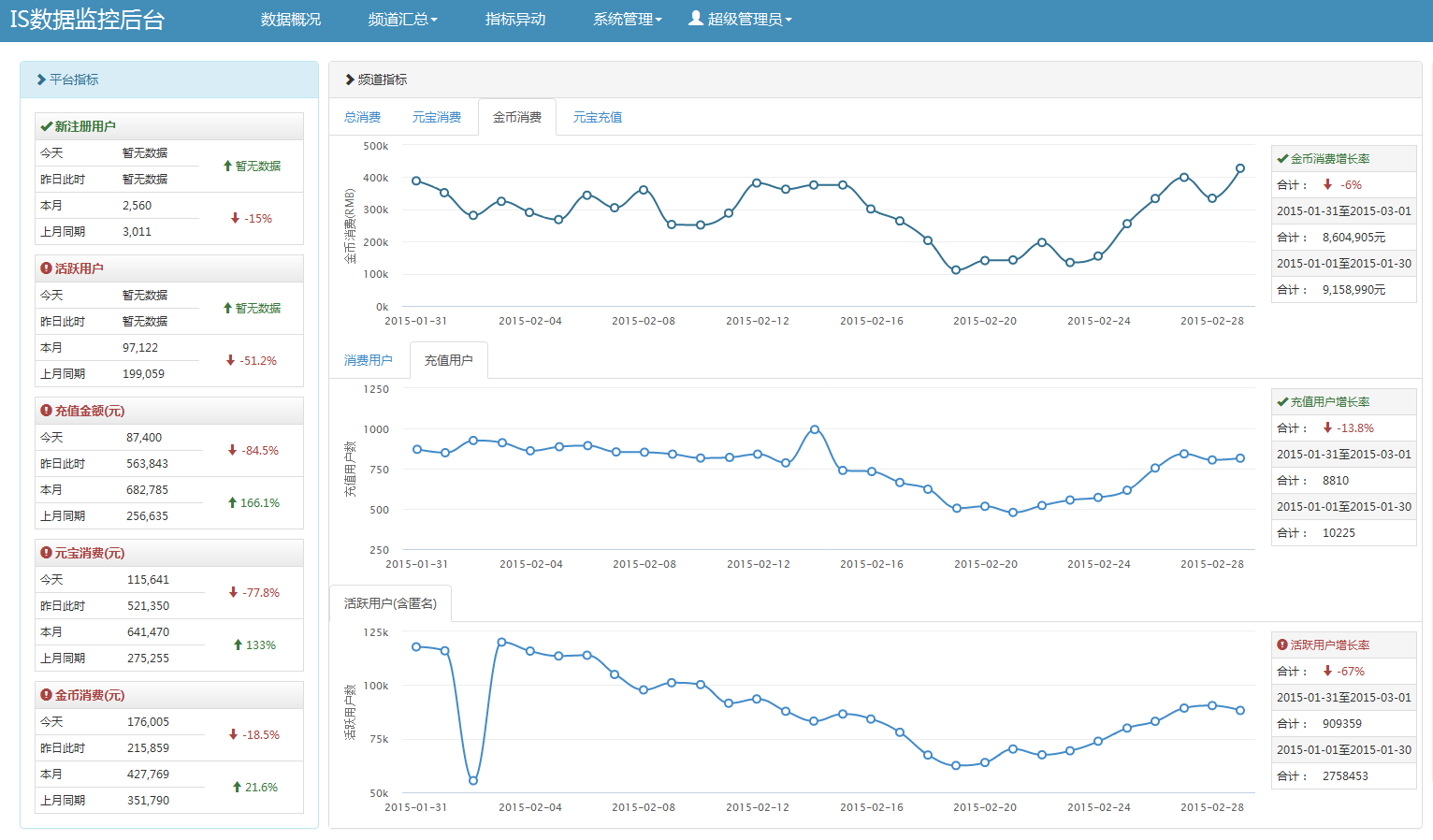Click the down arrow beside -67% growth
1433x840 pixels.
click(1327, 672)
